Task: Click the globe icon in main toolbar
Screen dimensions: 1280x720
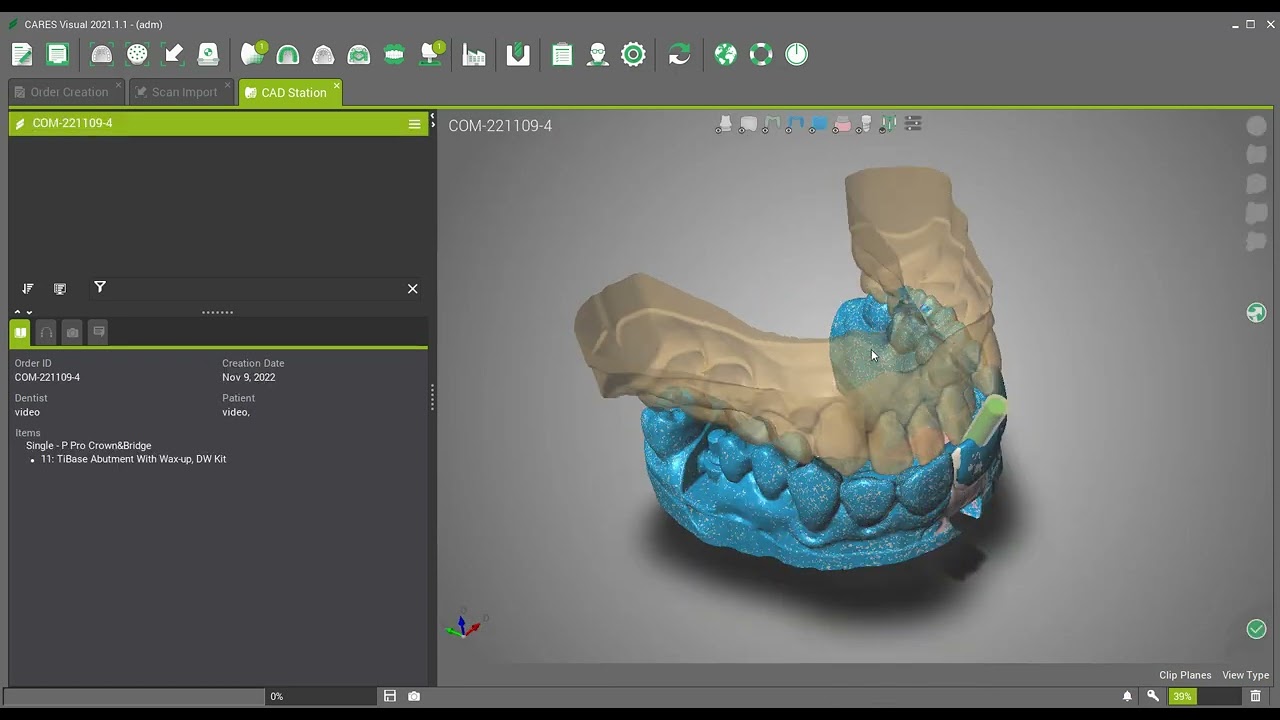Action: [726, 54]
